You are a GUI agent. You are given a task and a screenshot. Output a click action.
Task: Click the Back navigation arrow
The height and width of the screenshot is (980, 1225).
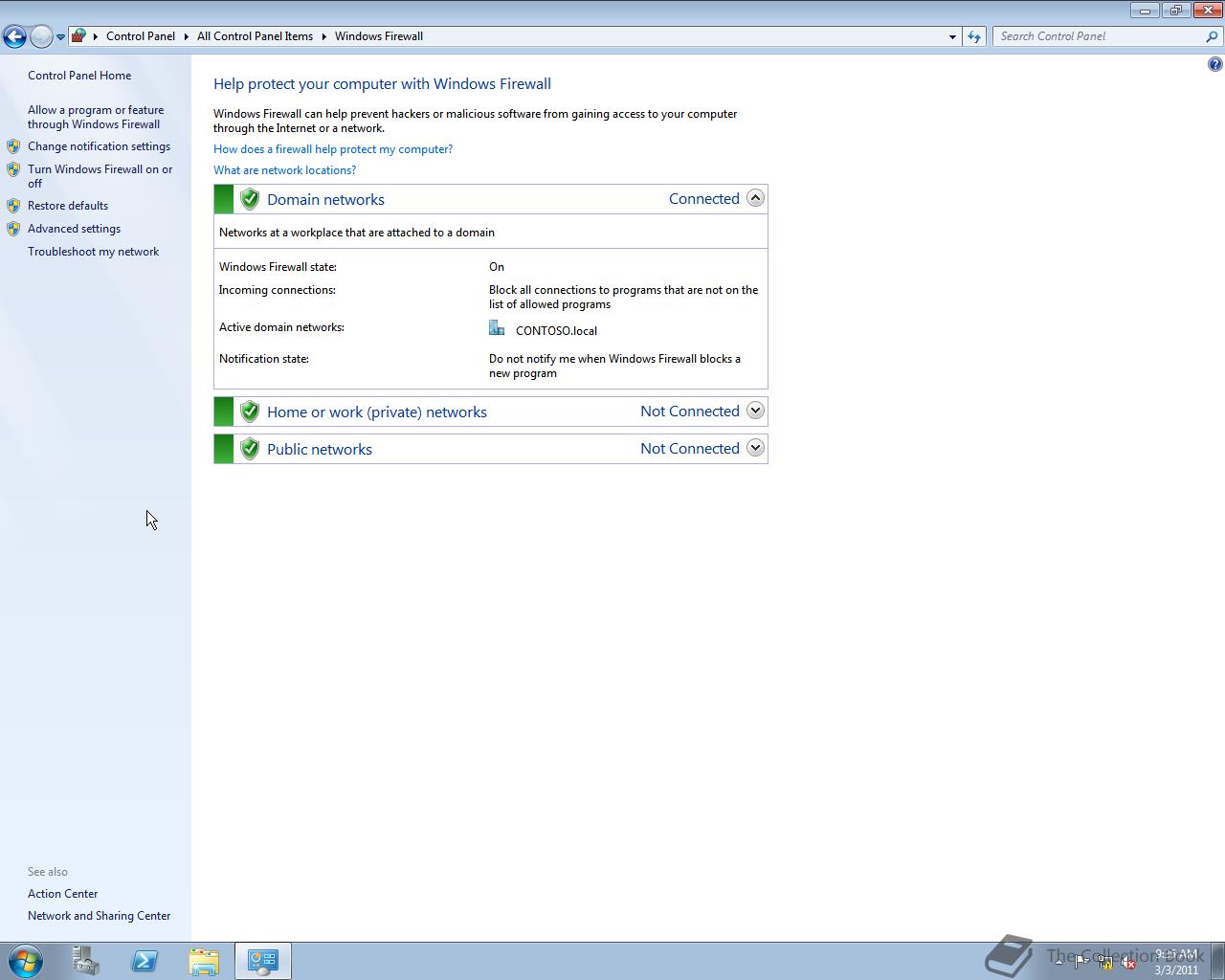pyautogui.click(x=14, y=35)
